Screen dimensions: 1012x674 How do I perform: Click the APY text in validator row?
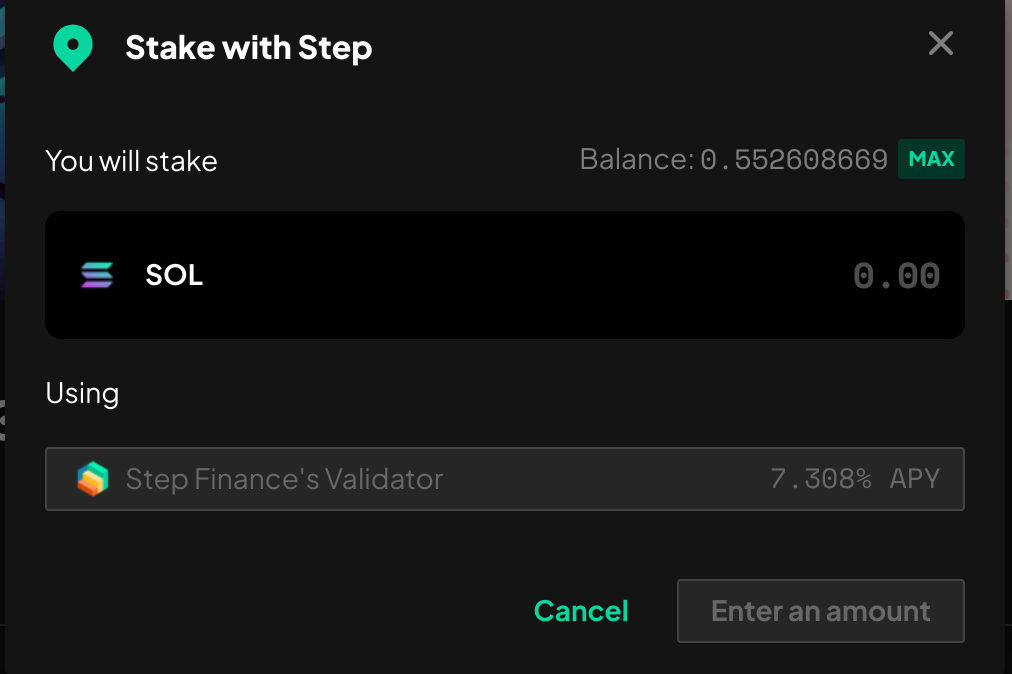click(915, 479)
